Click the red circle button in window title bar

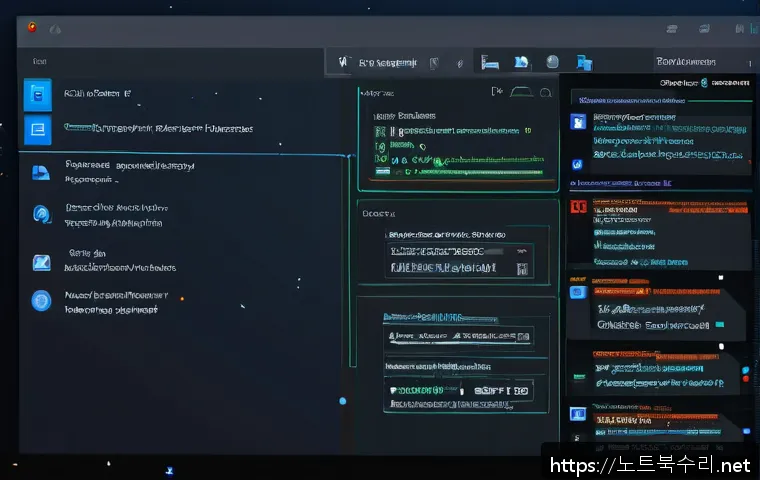tap(33, 27)
